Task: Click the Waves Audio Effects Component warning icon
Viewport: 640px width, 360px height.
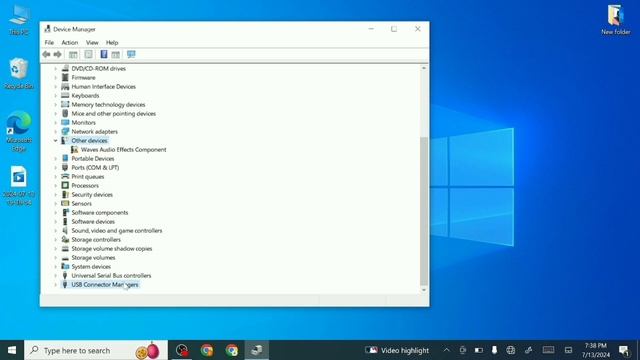Action: 74,149
